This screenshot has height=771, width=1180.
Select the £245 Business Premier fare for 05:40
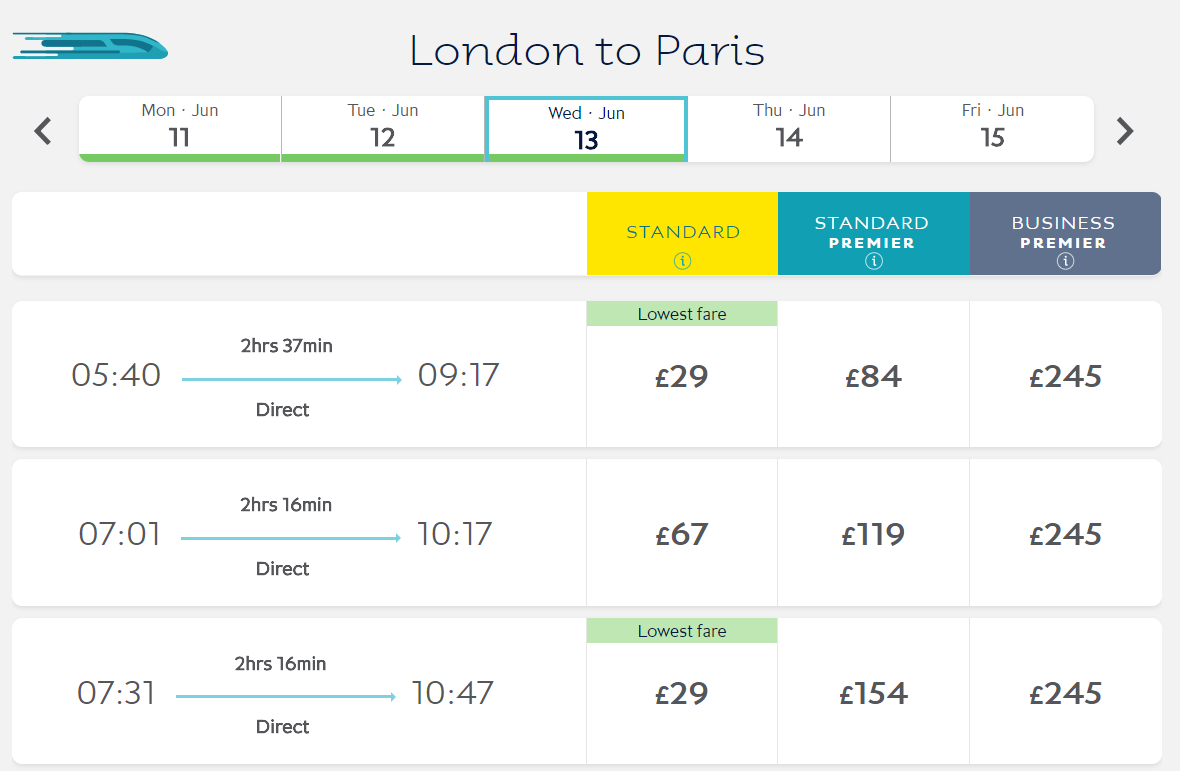pyautogui.click(x=1066, y=378)
